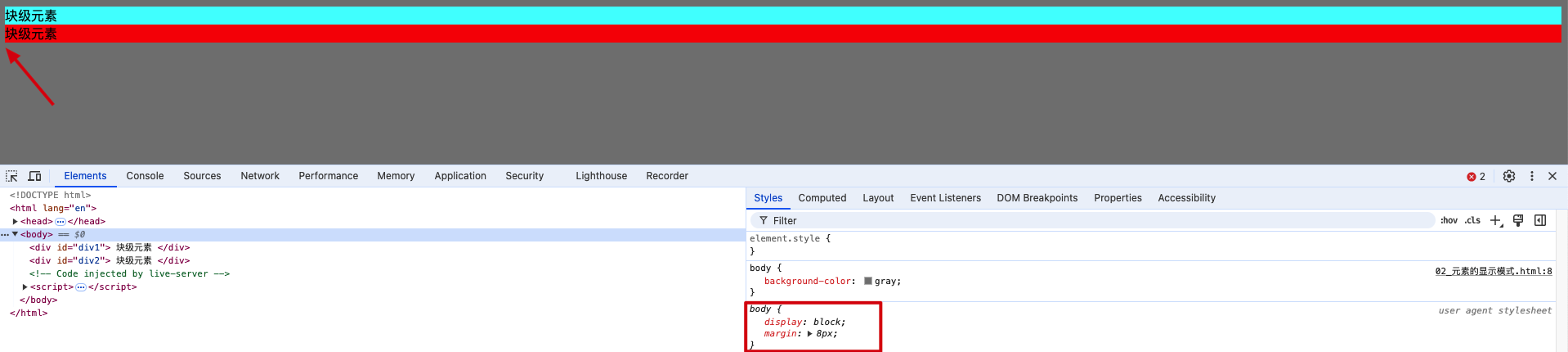Screen dimensions: 1568x352
Task: Expand the head node
Action: tap(15, 221)
